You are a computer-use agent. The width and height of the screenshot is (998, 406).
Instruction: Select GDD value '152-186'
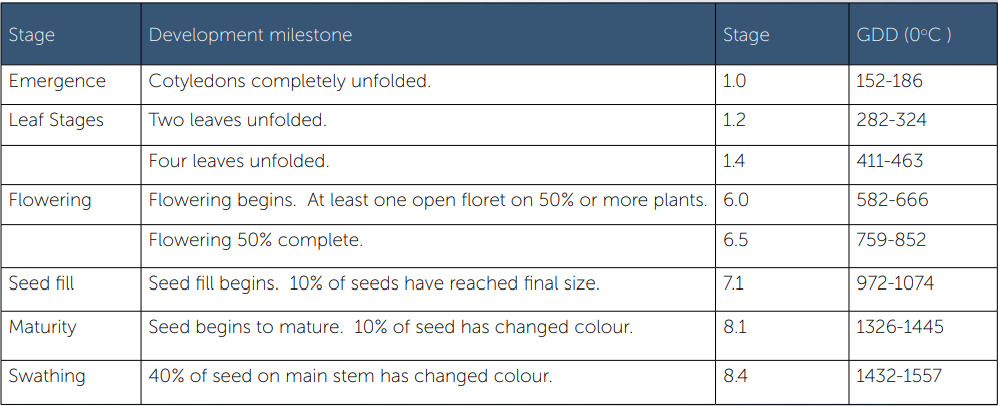[x=922, y=85]
